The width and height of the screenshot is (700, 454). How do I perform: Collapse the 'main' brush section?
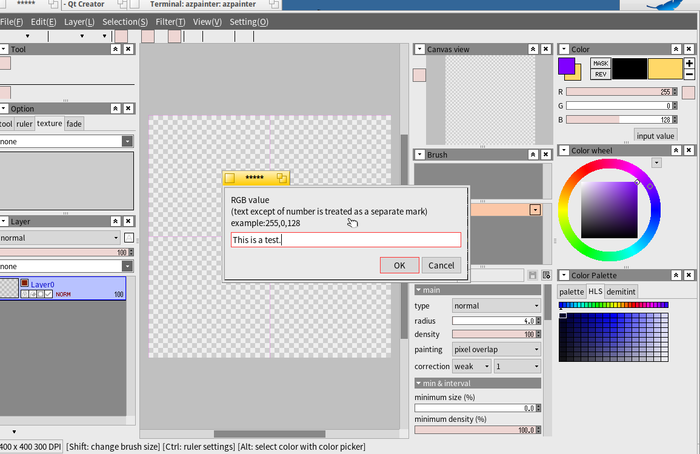[x=478, y=290]
